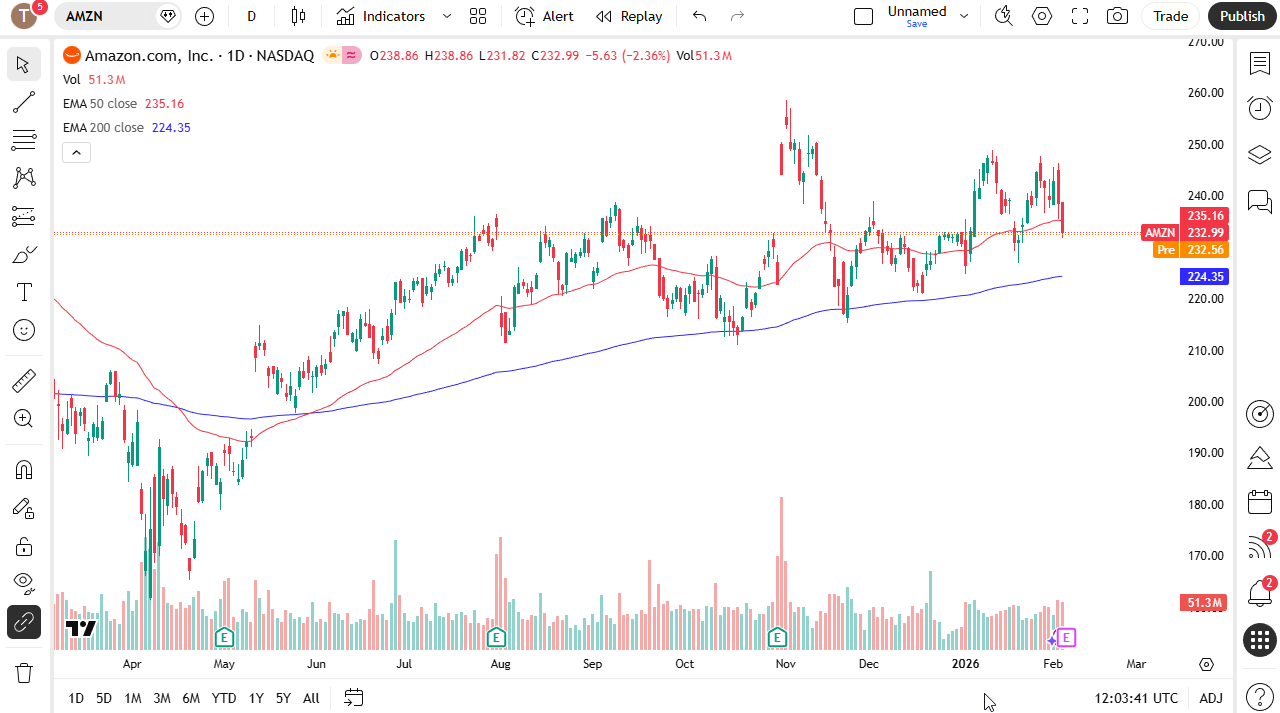This screenshot has height=713, width=1280.
Task: Start bar Replay mode
Action: (629, 16)
